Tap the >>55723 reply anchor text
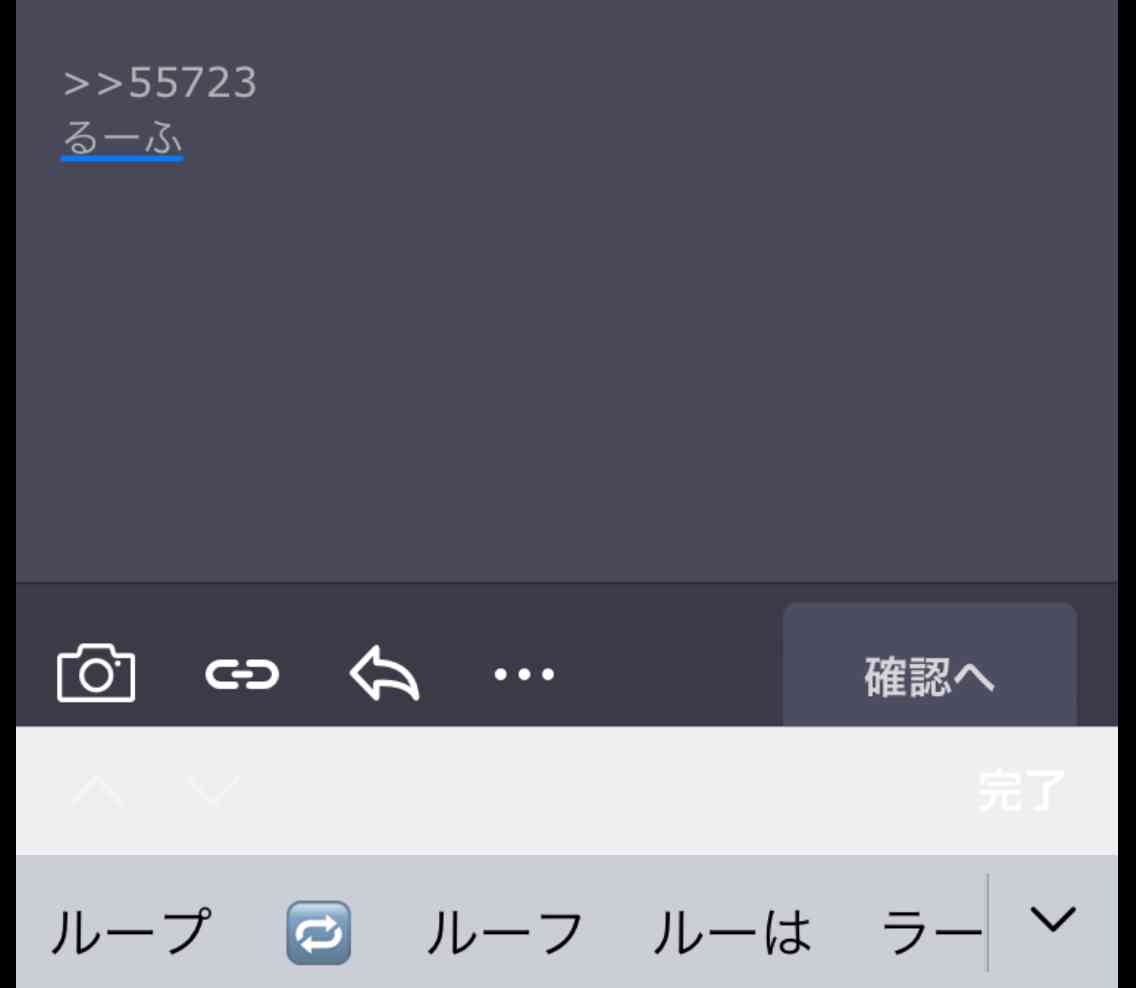The height and width of the screenshot is (988, 1136). (159, 82)
